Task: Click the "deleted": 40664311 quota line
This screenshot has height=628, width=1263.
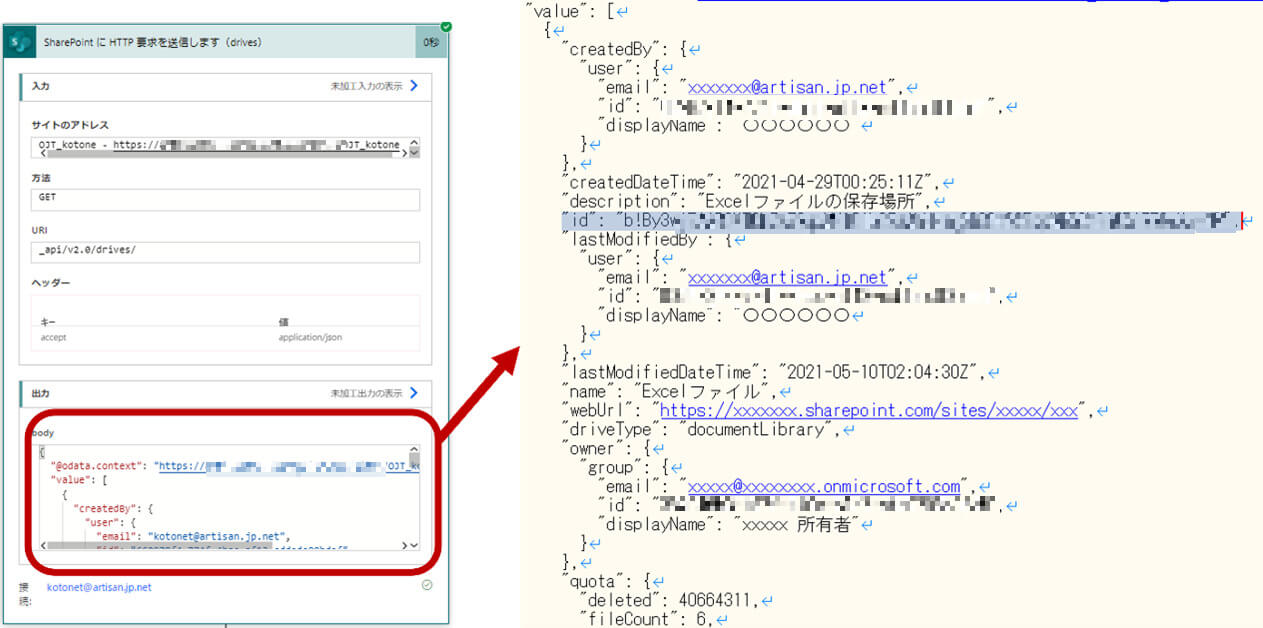Action: point(673,600)
